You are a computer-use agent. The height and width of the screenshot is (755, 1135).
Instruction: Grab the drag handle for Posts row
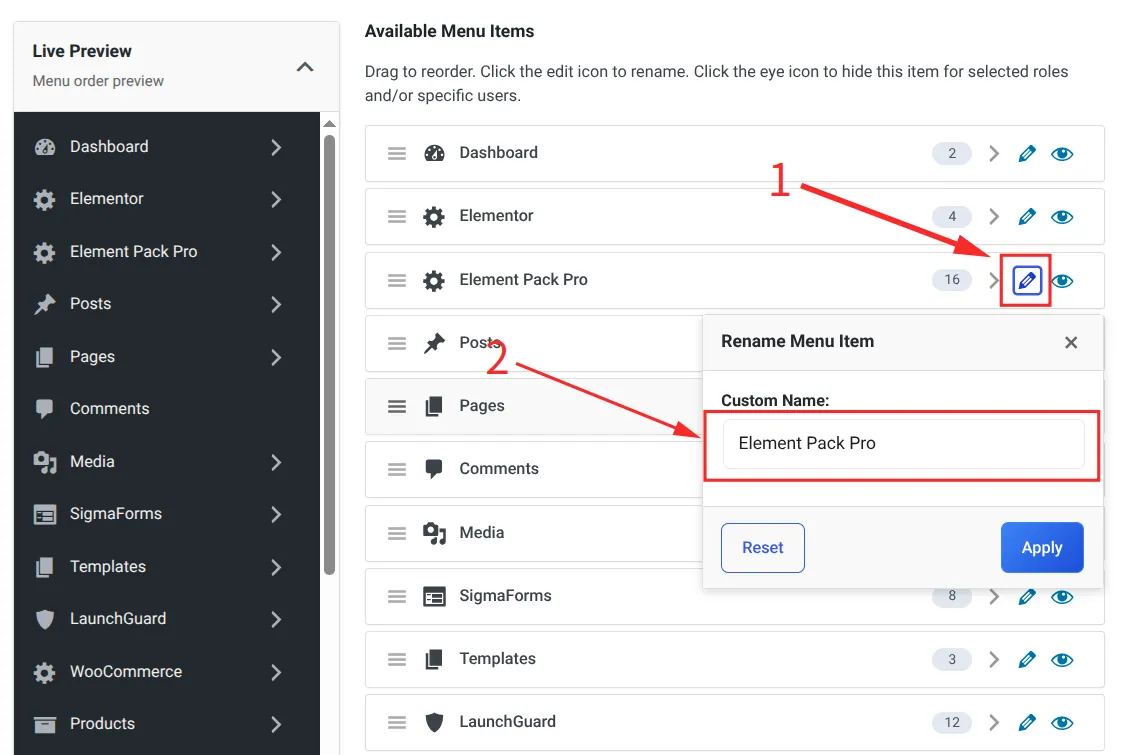[x=397, y=343]
